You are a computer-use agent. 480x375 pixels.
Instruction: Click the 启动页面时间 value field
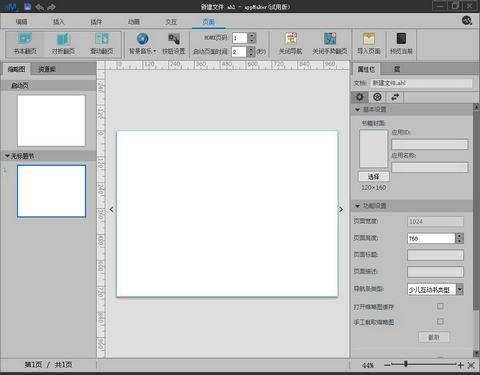point(239,51)
